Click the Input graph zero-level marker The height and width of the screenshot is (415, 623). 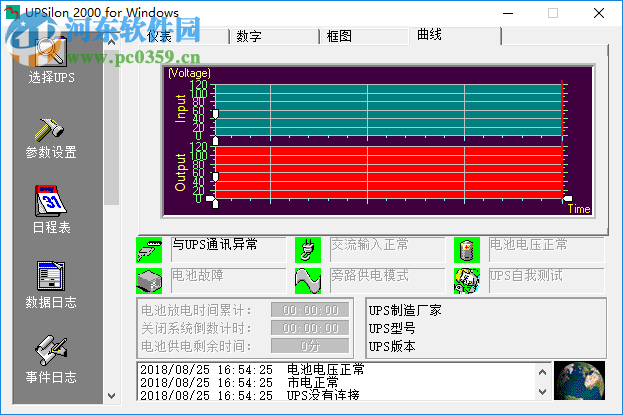(215, 141)
